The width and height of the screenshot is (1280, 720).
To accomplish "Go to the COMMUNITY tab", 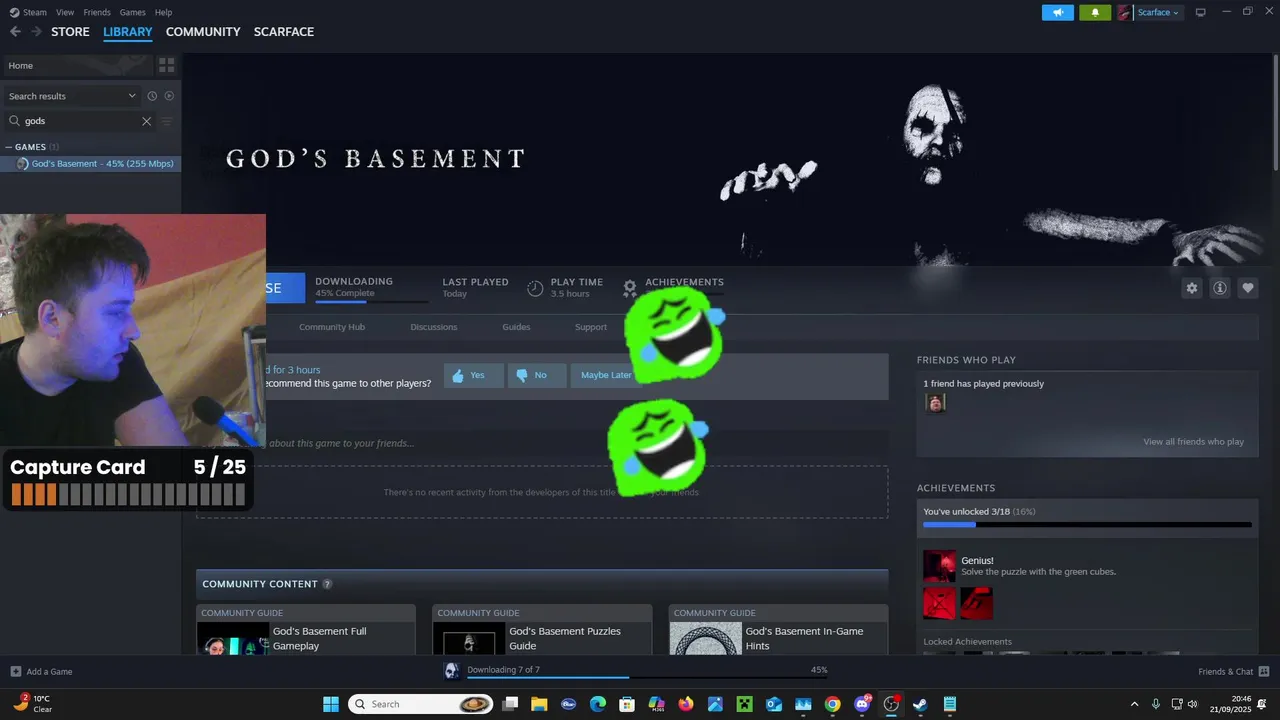I will pyautogui.click(x=203, y=32).
